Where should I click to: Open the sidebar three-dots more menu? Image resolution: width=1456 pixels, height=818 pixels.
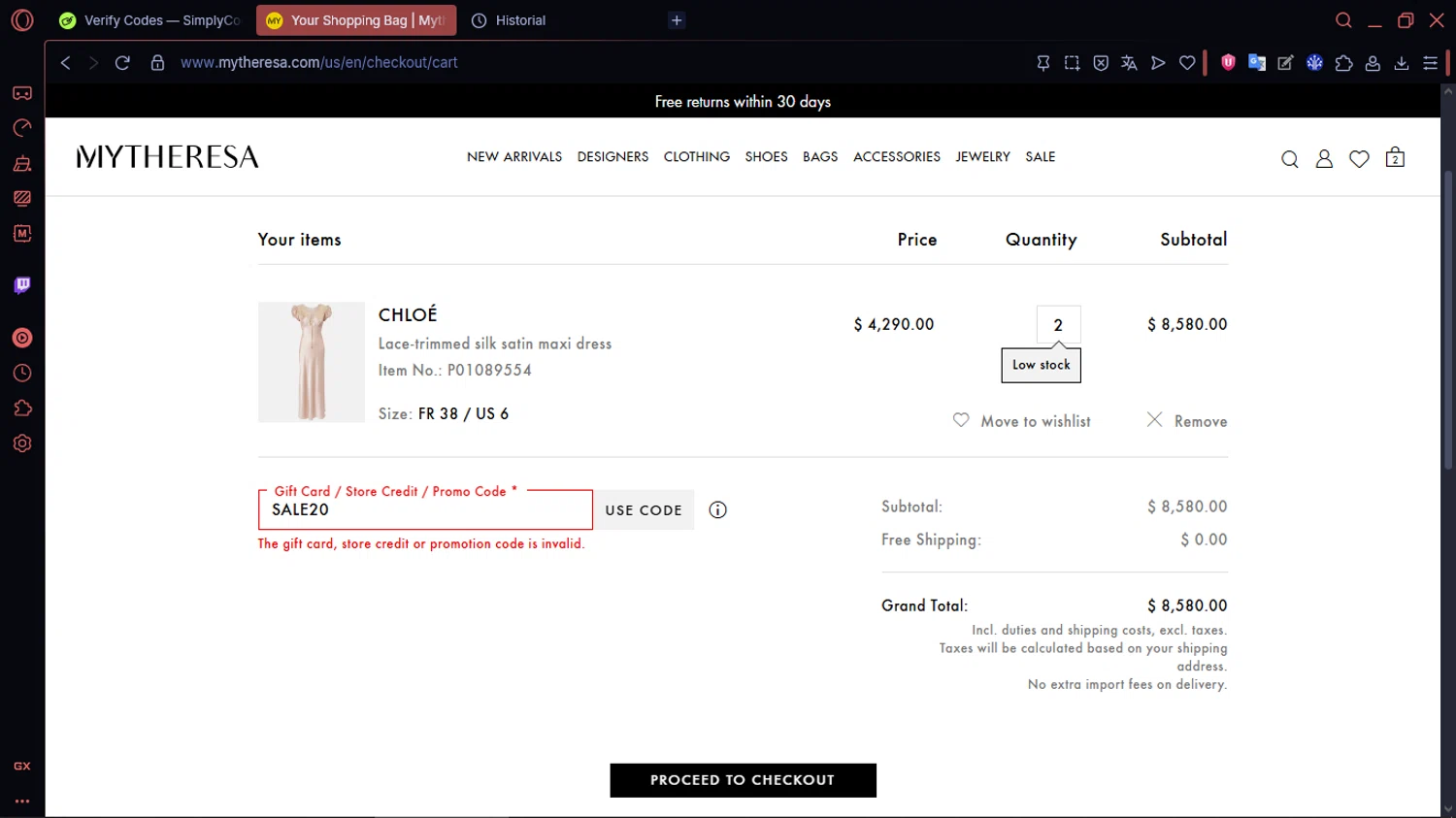click(22, 802)
